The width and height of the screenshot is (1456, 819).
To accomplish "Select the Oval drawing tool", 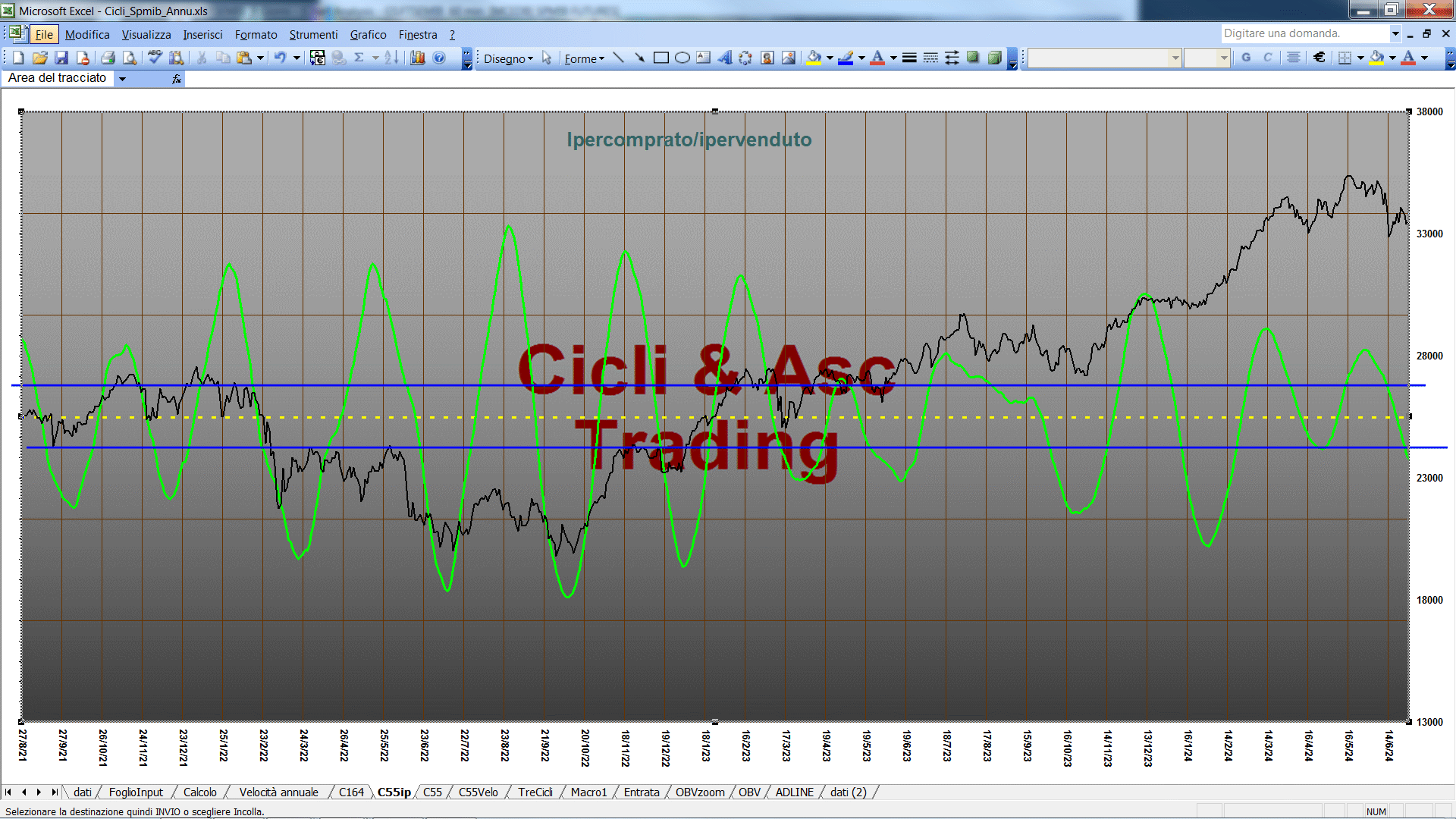I will point(682,58).
